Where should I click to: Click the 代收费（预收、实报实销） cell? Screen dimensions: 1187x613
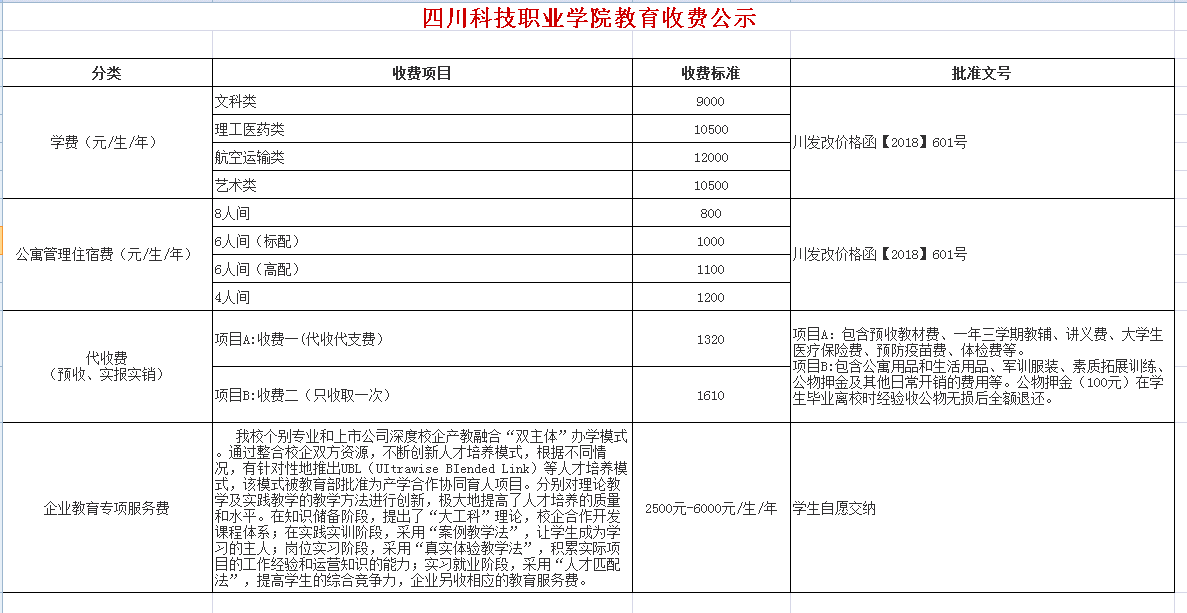[107, 366]
